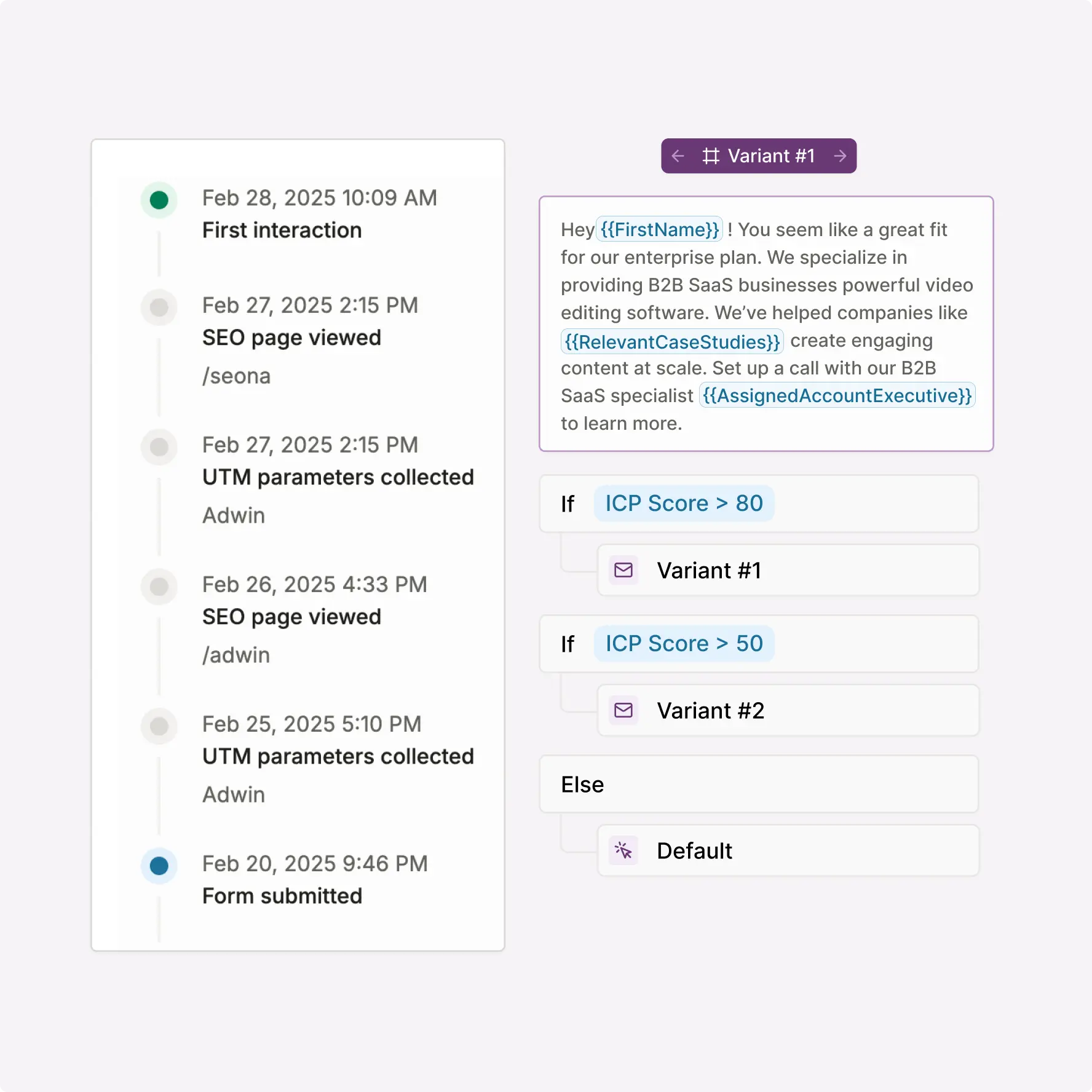Open the Variant #1 email step
1092x1092 pixels.
point(788,570)
